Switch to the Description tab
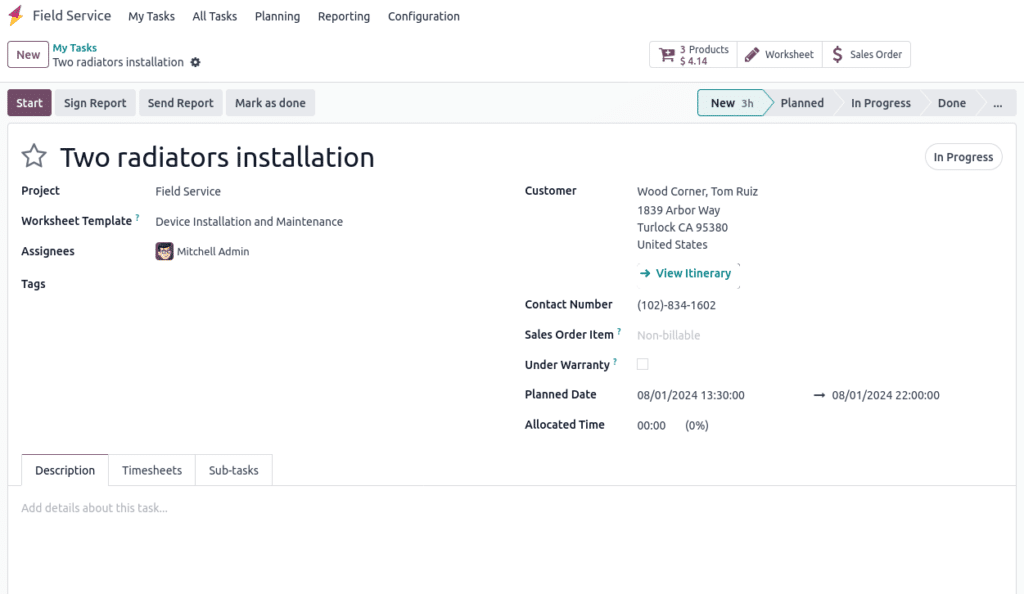The height and width of the screenshot is (594, 1024). point(65,470)
